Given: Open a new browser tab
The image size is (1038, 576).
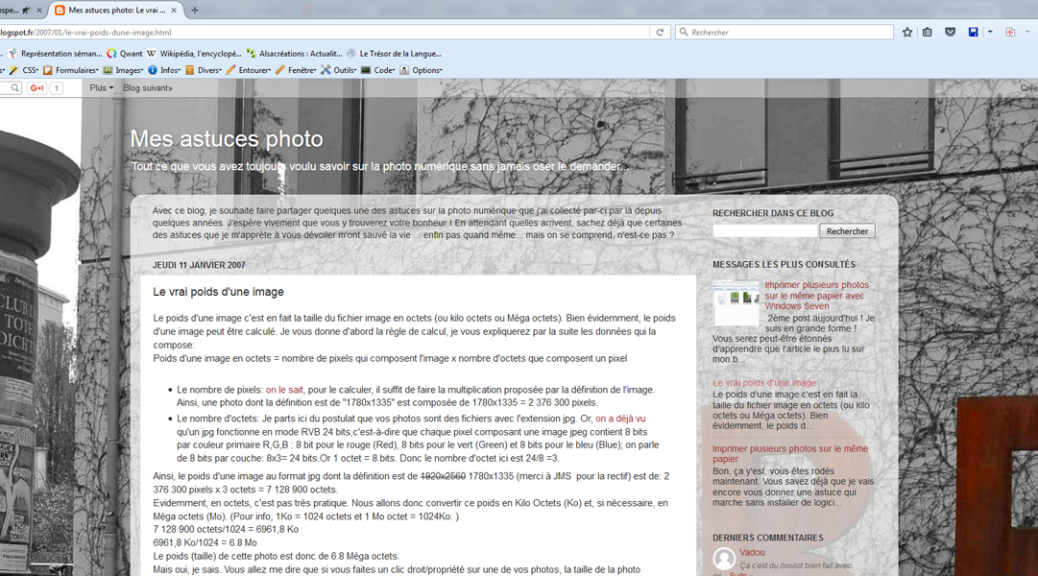Looking at the screenshot, I should click(x=194, y=10).
